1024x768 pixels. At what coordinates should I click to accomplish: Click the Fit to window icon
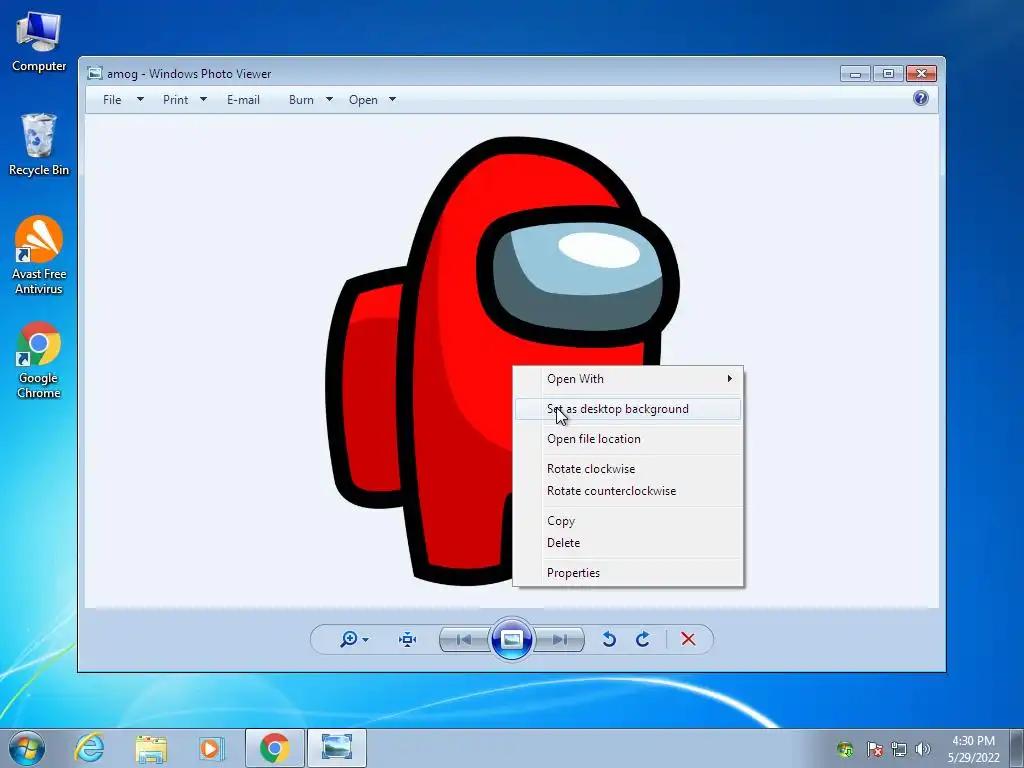coord(408,639)
